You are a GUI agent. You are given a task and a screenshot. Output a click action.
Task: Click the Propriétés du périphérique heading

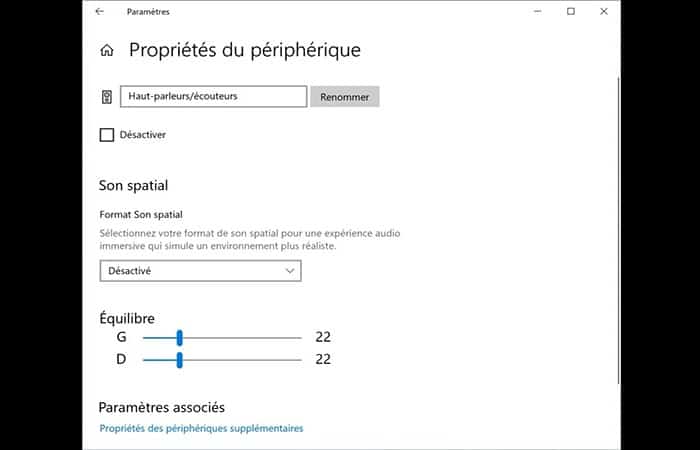tap(245, 50)
